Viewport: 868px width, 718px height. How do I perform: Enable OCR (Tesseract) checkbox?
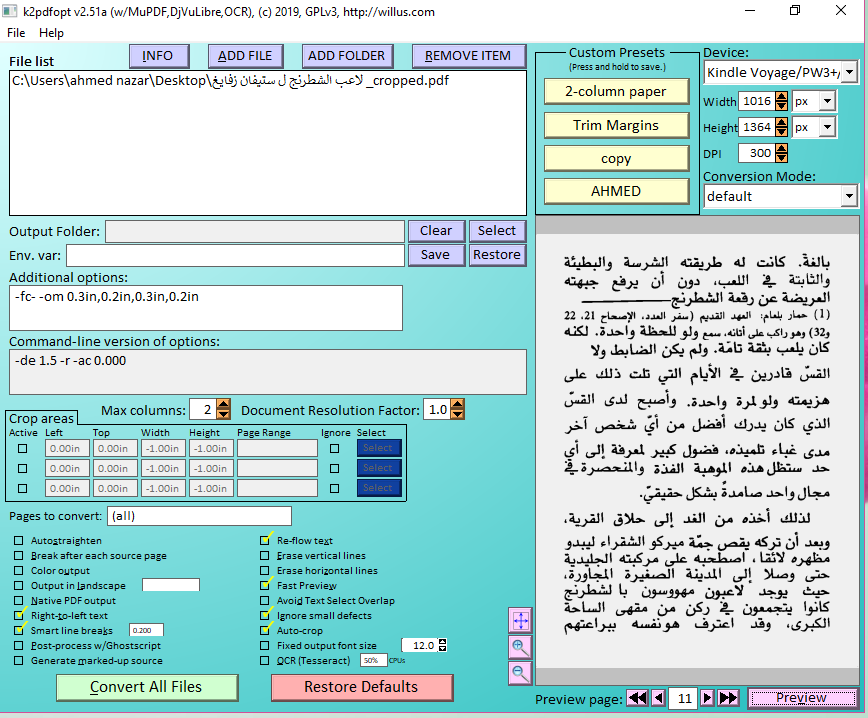coord(265,660)
